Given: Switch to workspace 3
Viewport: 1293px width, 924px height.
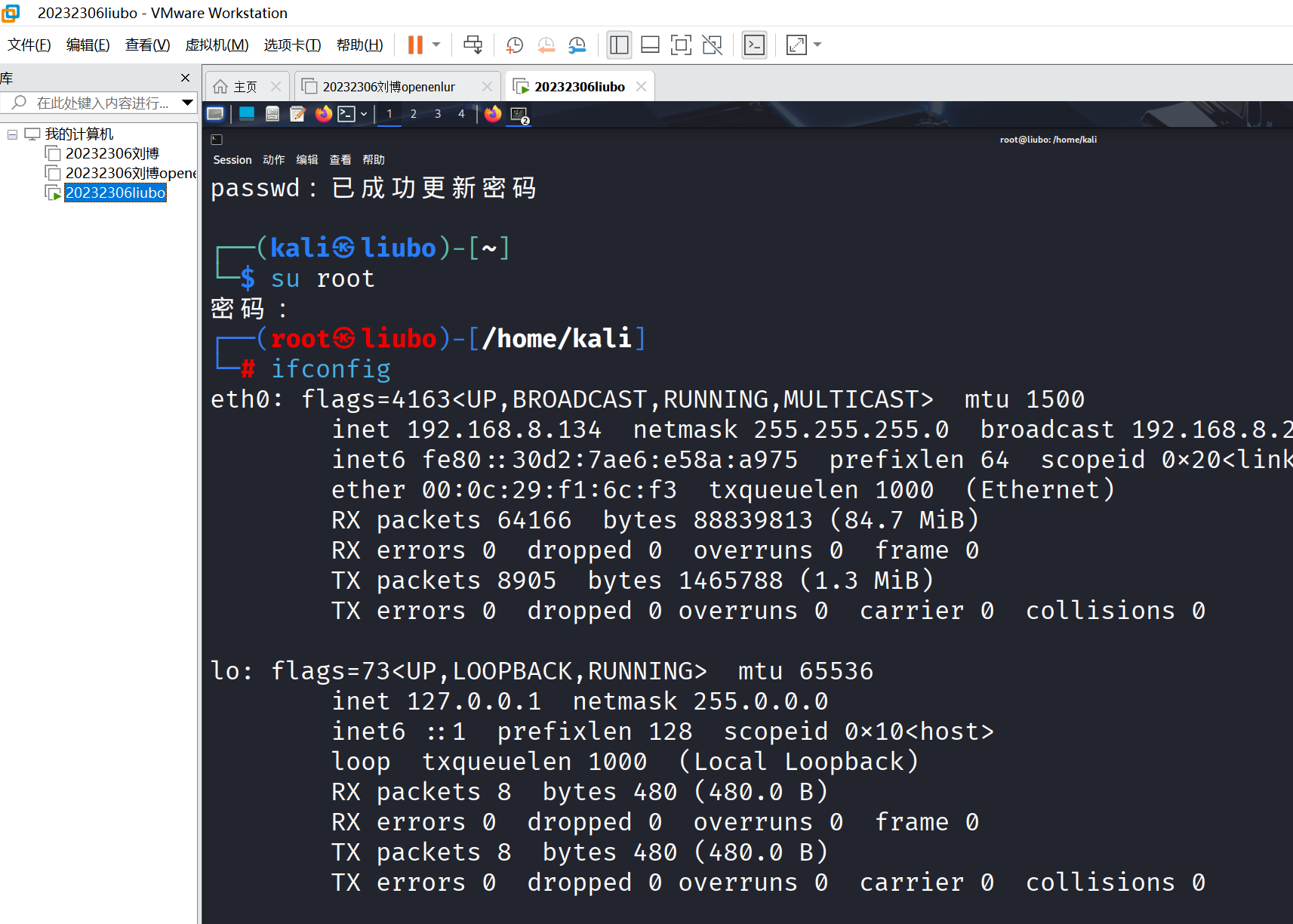Looking at the screenshot, I should [x=438, y=114].
